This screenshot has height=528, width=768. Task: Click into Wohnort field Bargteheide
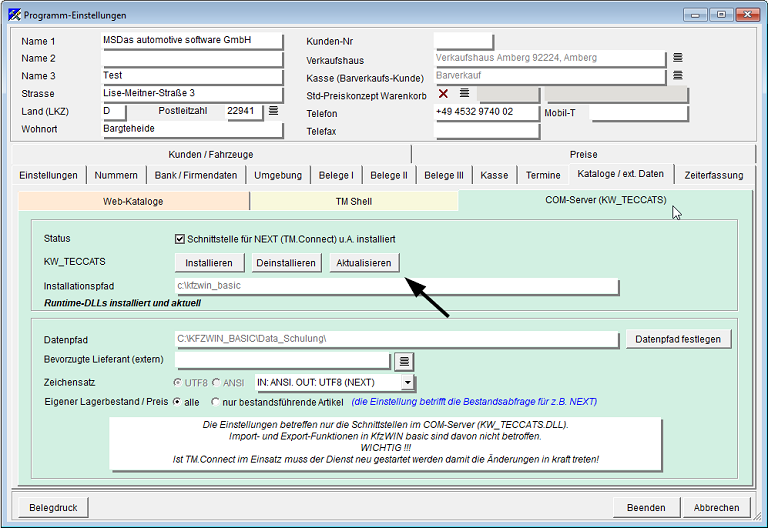(192, 129)
